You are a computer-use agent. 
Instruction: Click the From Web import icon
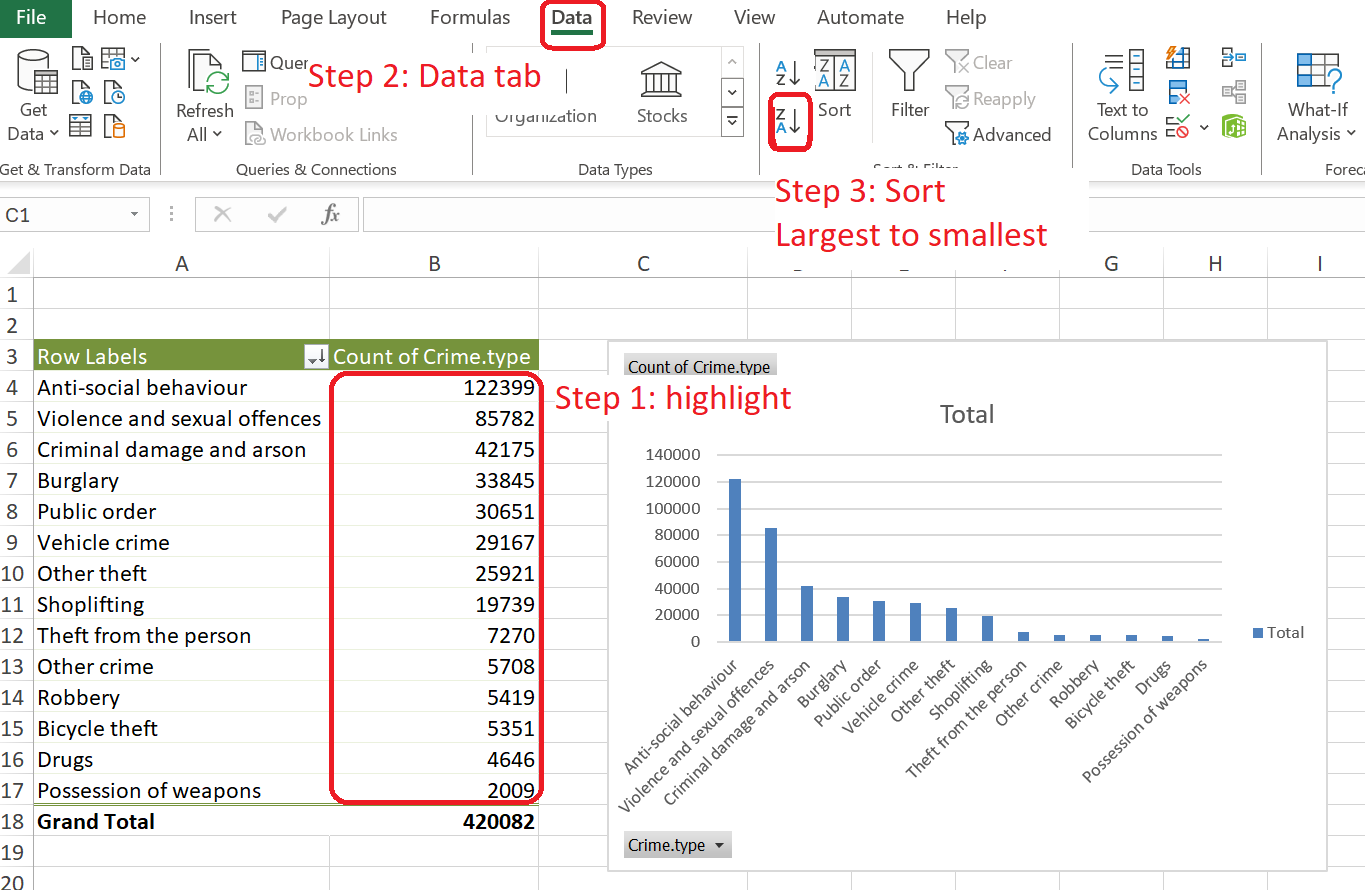pyautogui.click(x=82, y=96)
